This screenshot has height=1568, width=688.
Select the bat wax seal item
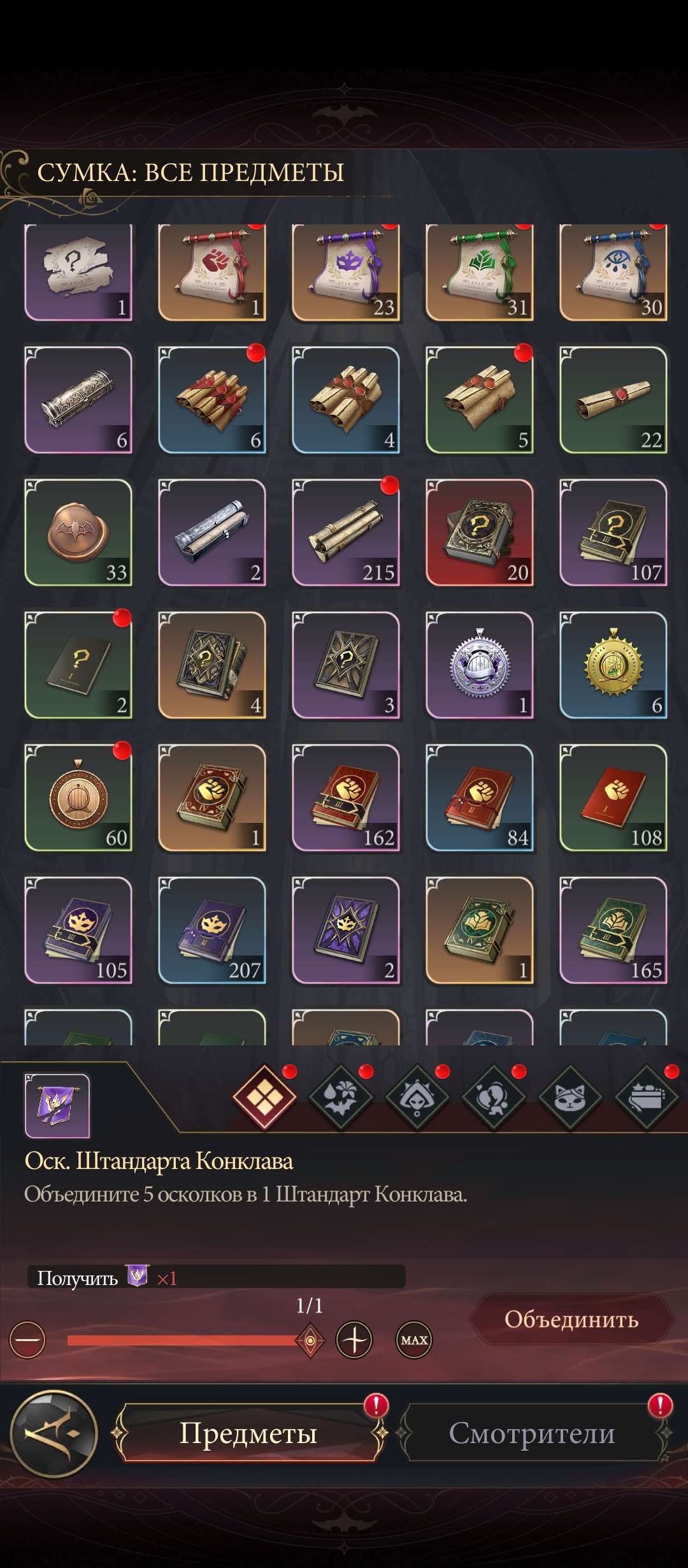point(78,532)
